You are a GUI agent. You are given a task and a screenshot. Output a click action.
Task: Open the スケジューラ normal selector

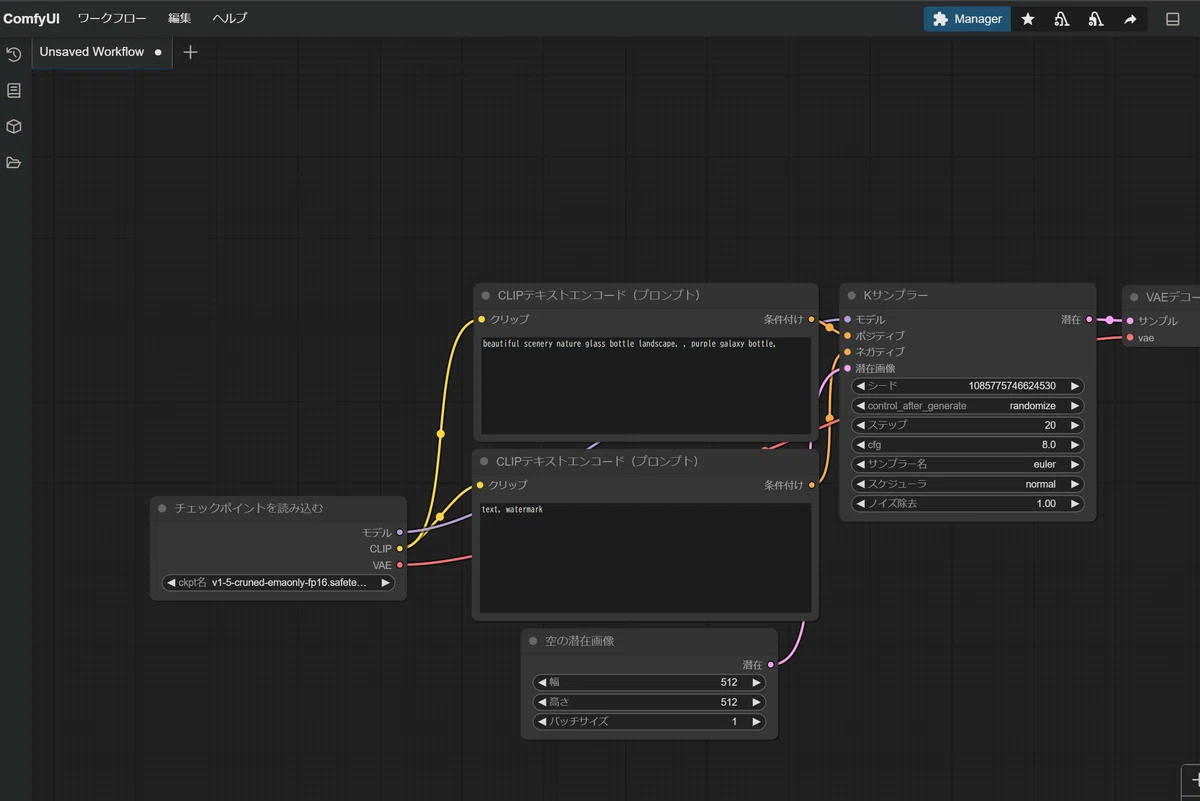click(x=967, y=484)
